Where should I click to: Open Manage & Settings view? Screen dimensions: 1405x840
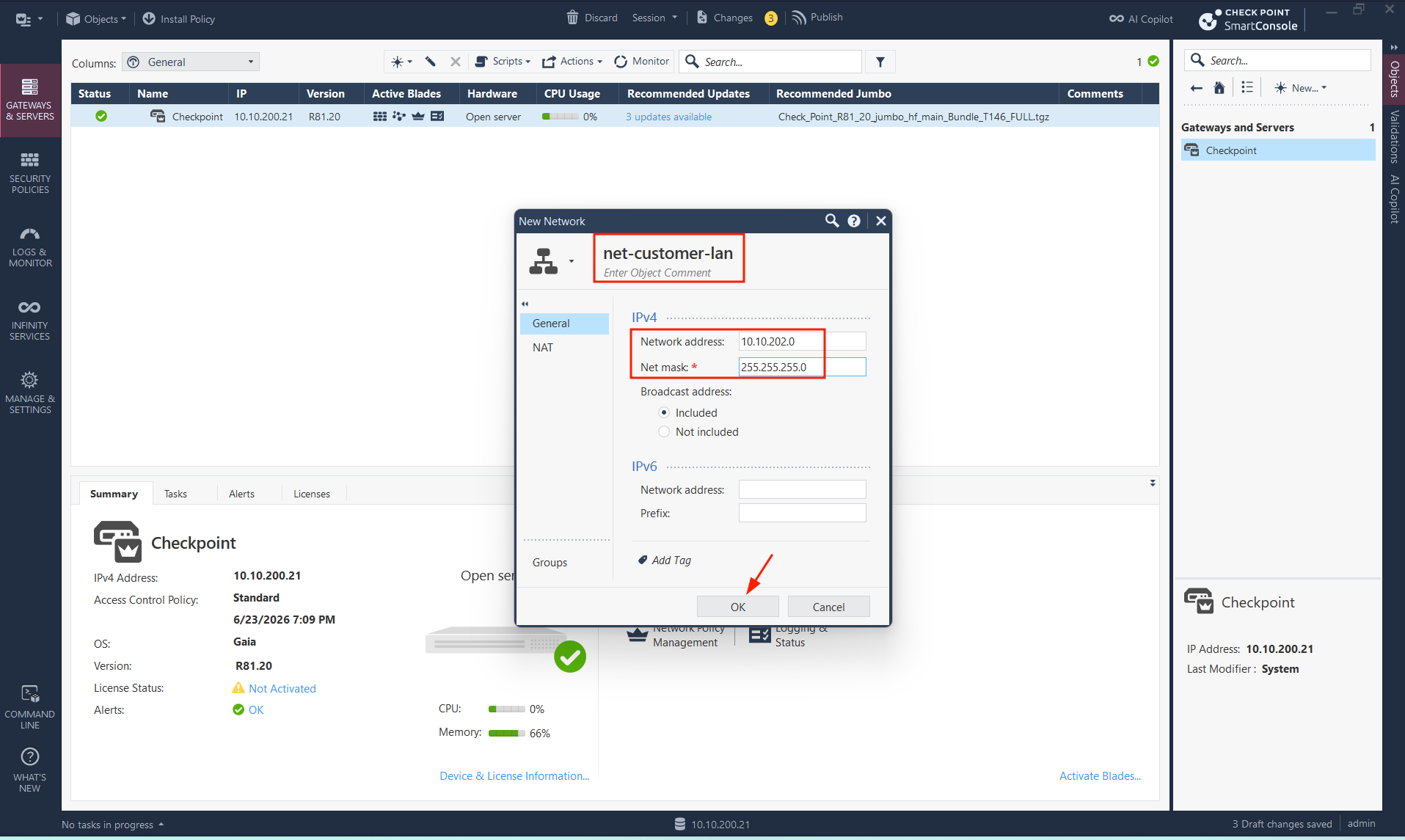pyautogui.click(x=30, y=393)
